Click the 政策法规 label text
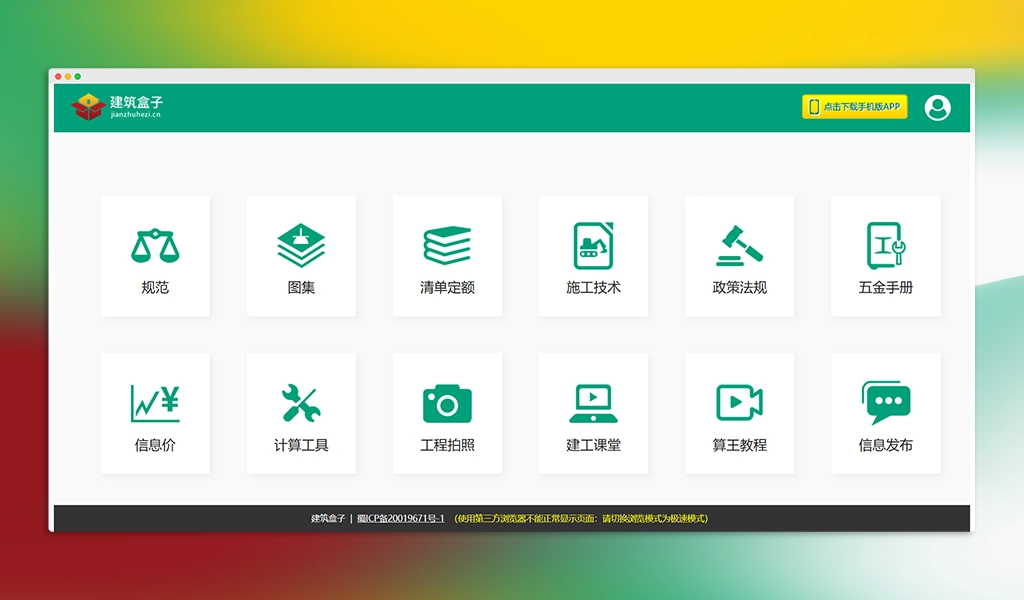 click(739, 287)
